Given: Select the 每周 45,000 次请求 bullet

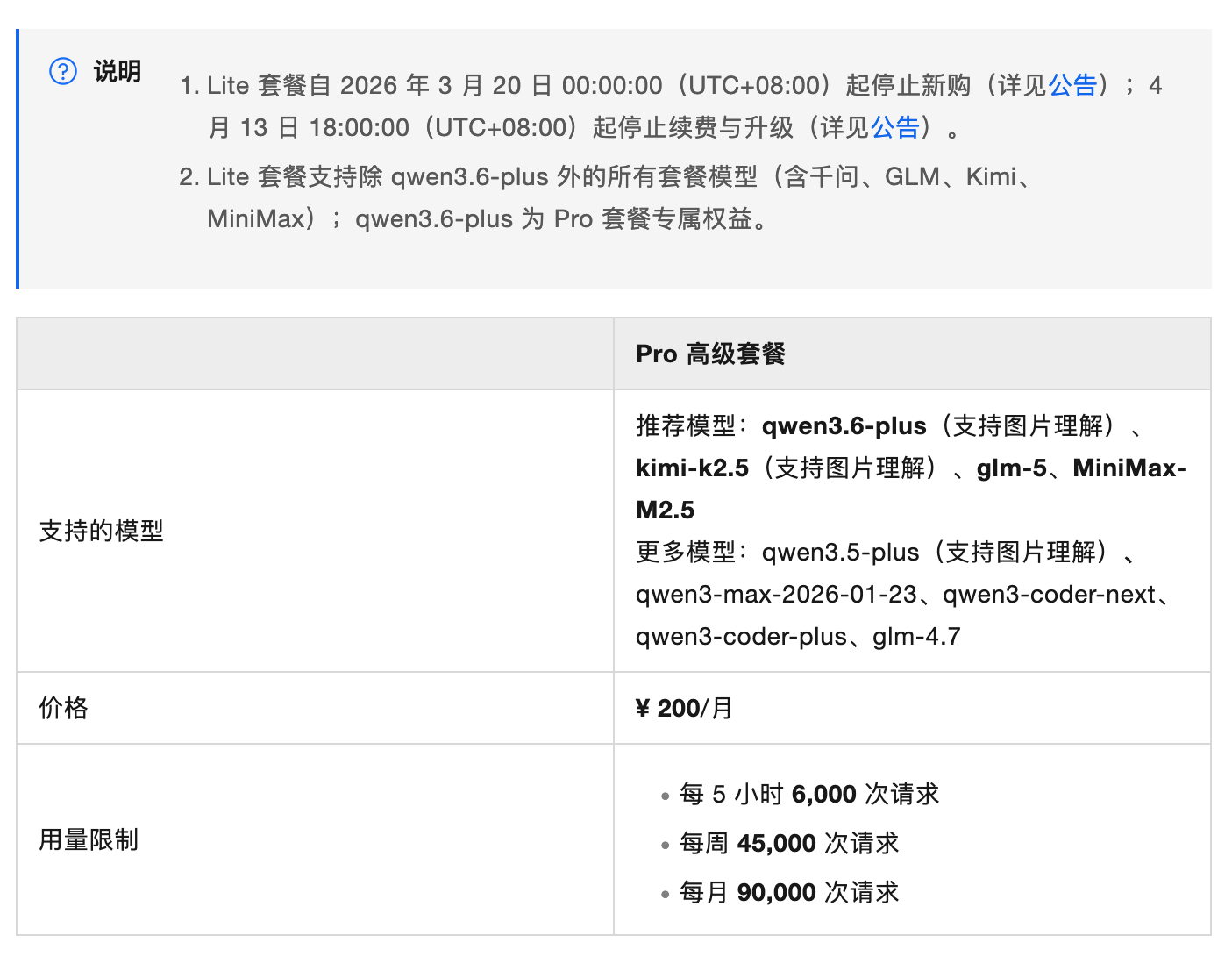Looking at the screenshot, I should (x=788, y=843).
